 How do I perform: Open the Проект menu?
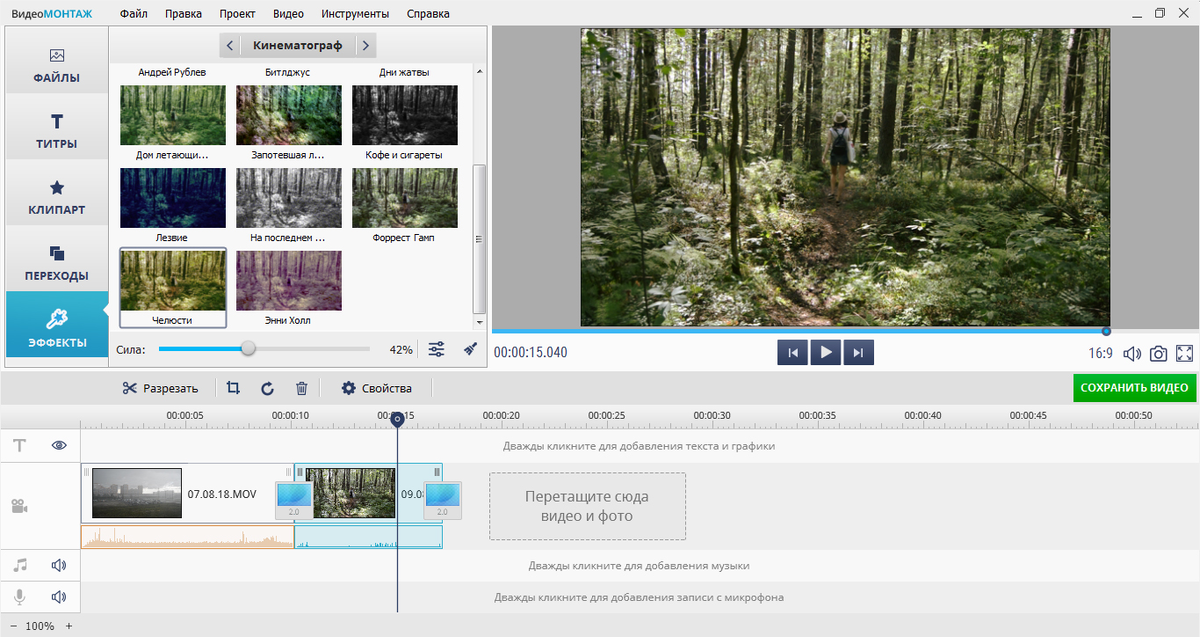click(x=236, y=14)
